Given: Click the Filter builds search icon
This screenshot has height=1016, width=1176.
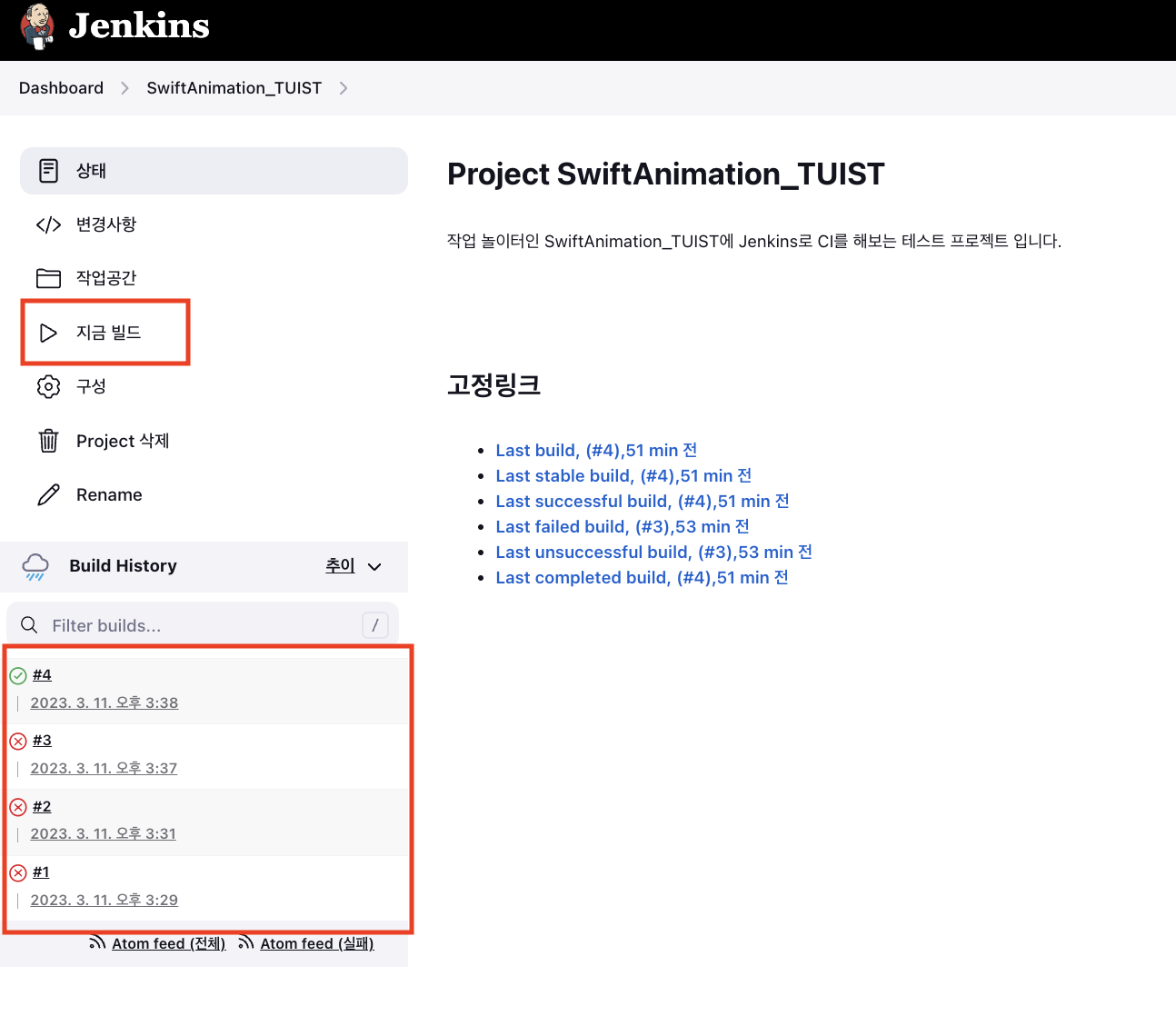Looking at the screenshot, I should (x=29, y=625).
